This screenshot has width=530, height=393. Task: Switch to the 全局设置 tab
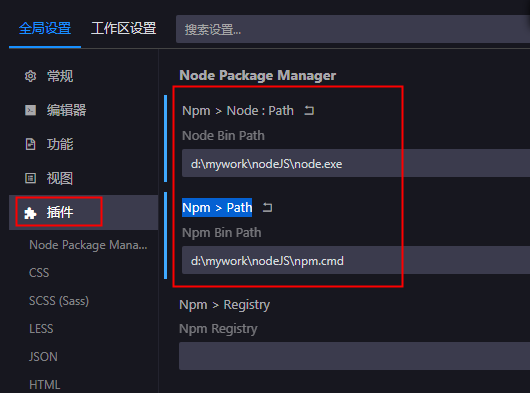click(x=45, y=28)
